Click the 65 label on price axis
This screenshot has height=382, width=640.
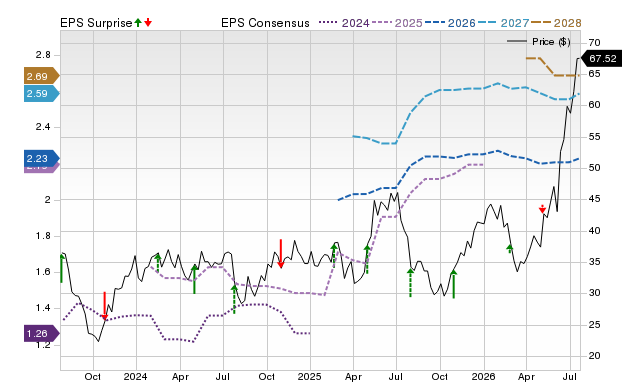click(x=594, y=73)
